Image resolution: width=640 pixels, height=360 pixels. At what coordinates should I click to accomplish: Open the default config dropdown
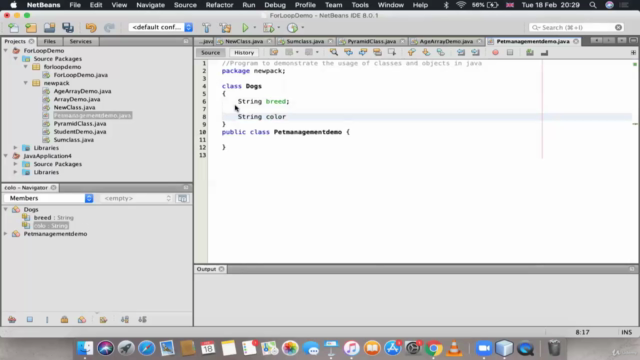coord(160,27)
